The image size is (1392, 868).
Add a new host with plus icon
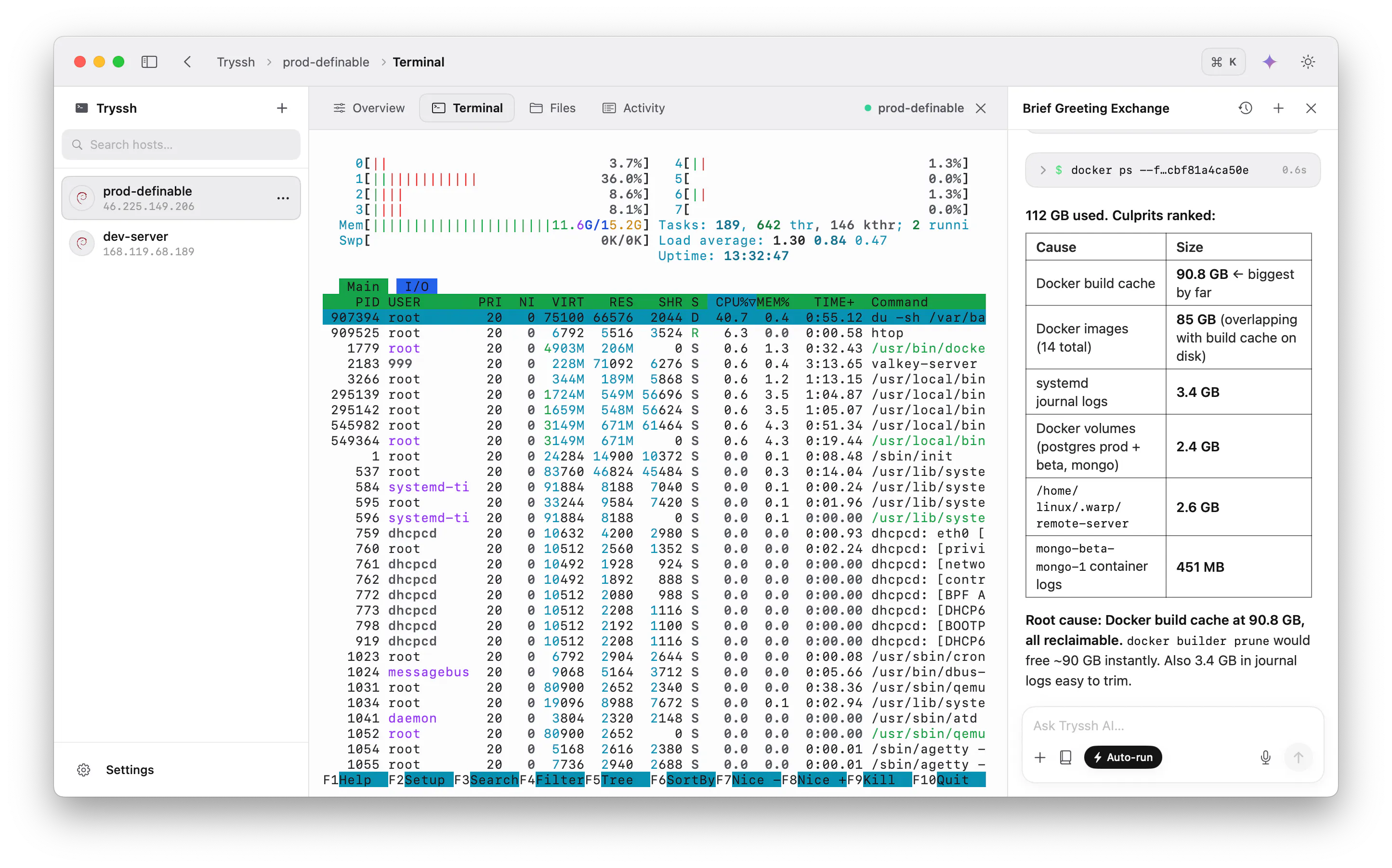(282, 108)
